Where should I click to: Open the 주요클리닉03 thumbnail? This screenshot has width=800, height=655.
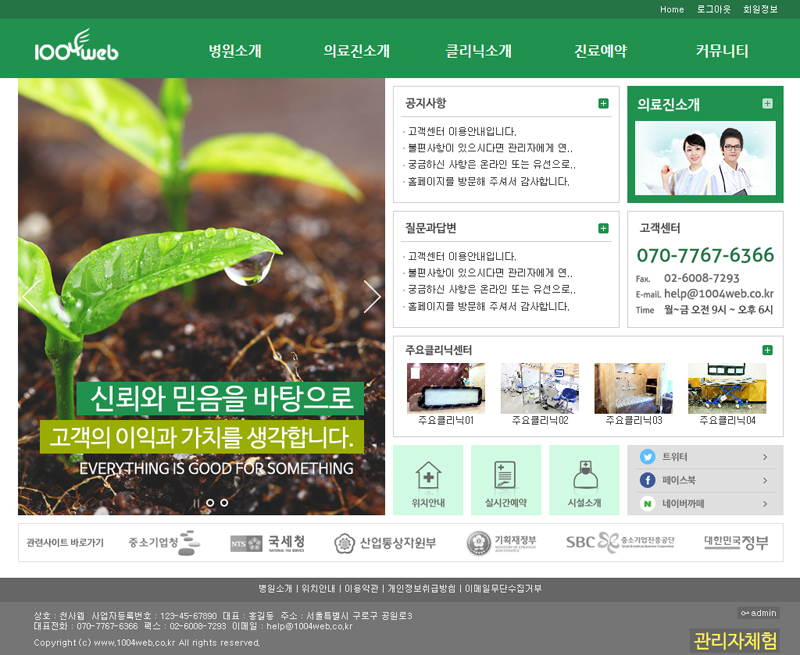[x=633, y=389]
